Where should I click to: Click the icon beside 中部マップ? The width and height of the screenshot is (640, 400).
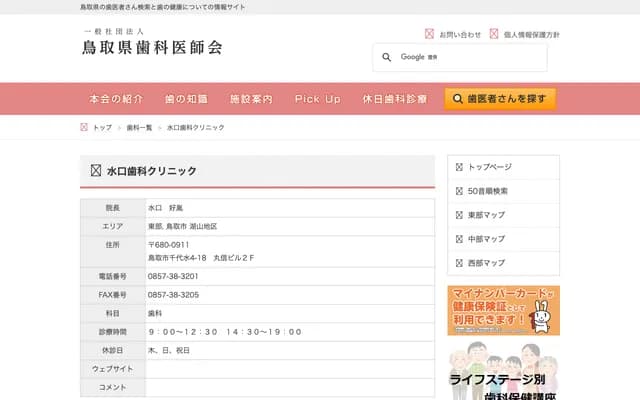459,239
